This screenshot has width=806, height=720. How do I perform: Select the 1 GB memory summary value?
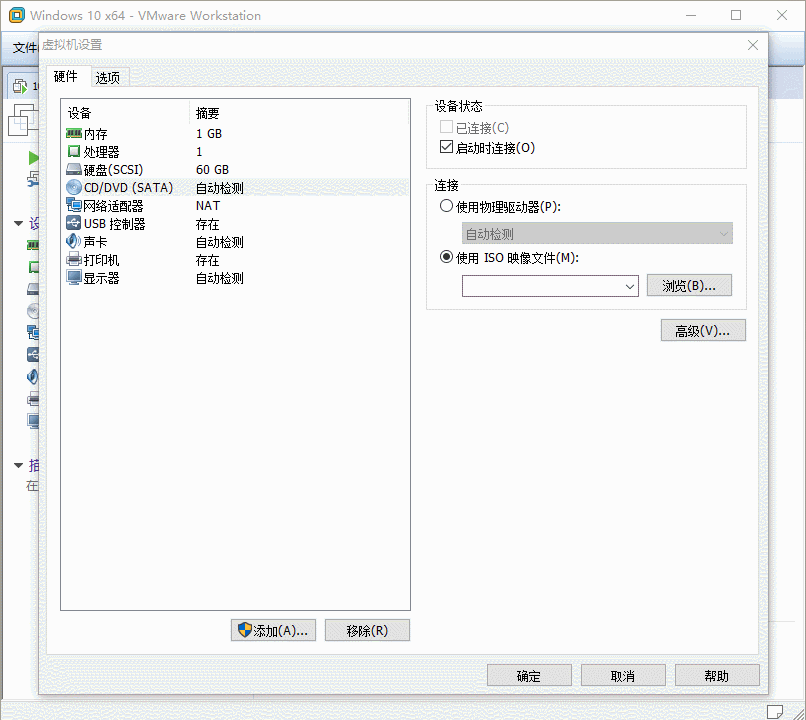tap(209, 134)
